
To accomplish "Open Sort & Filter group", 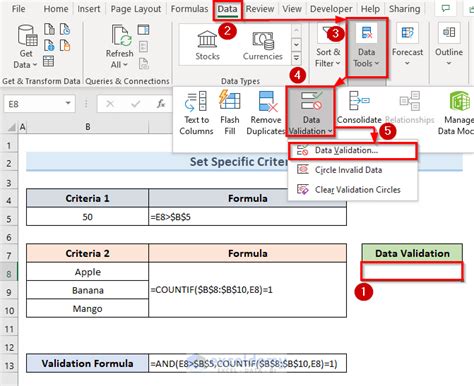I will coord(328,46).
